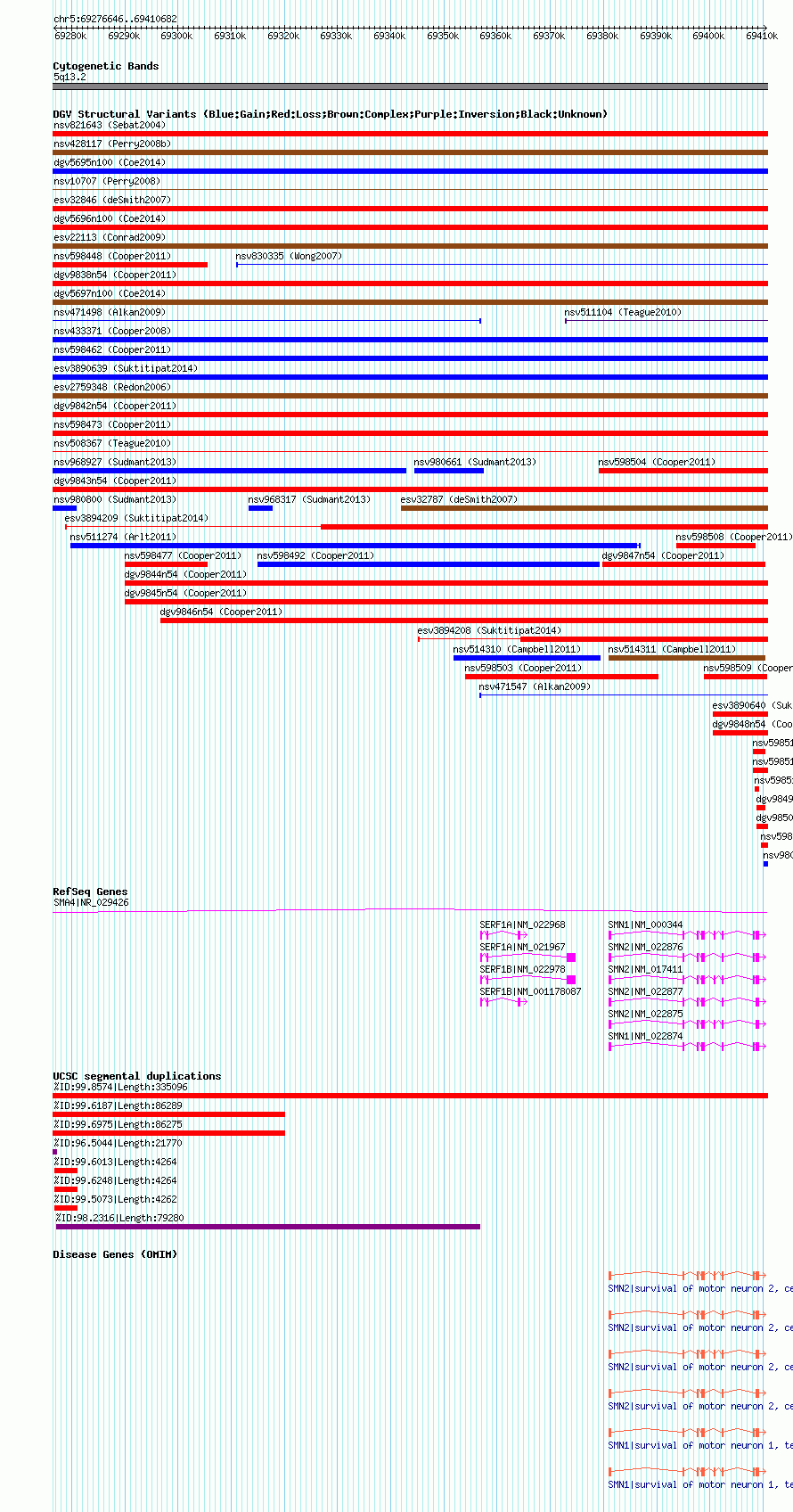Screen dimensions: 793x1512
Task: Open variant nsv980661 (Sudmant2013)
Action: [475, 462]
